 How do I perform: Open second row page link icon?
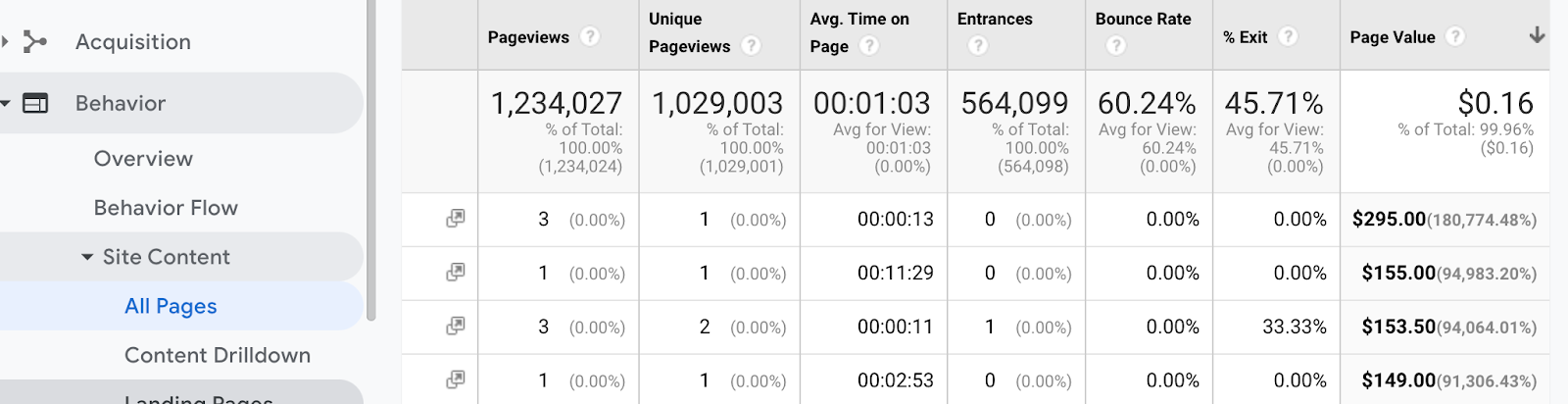pos(455,273)
